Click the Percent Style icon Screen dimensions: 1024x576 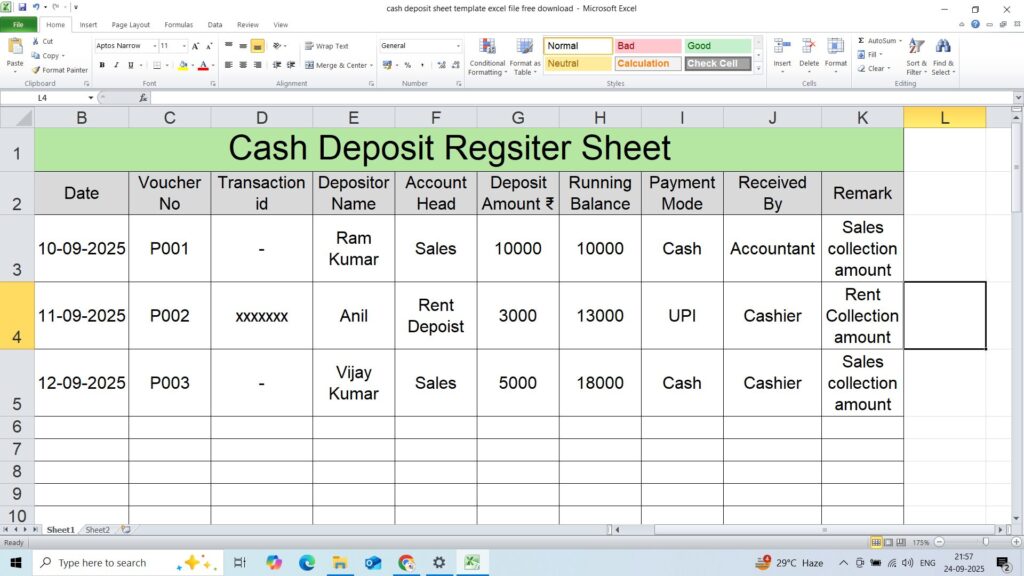point(407,65)
